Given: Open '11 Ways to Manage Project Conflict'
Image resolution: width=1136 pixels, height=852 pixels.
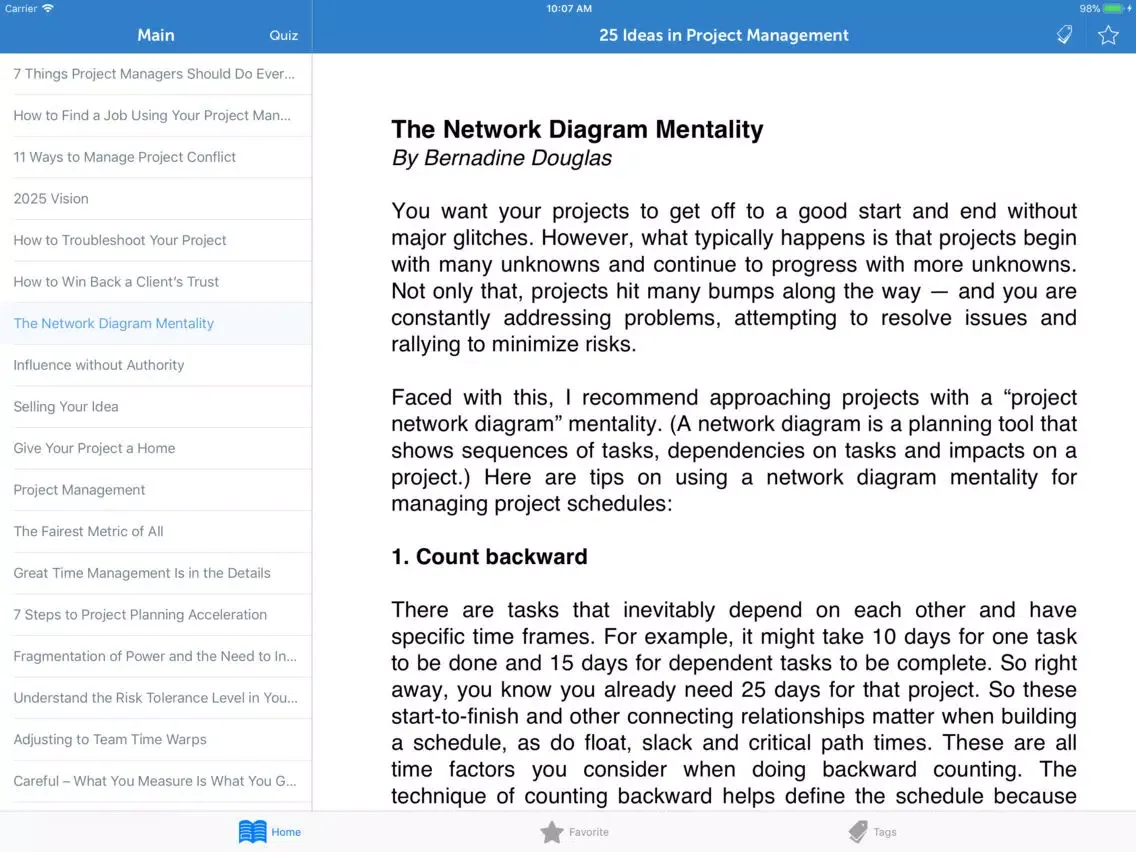Looking at the screenshot, I should (x=156, y=157).
